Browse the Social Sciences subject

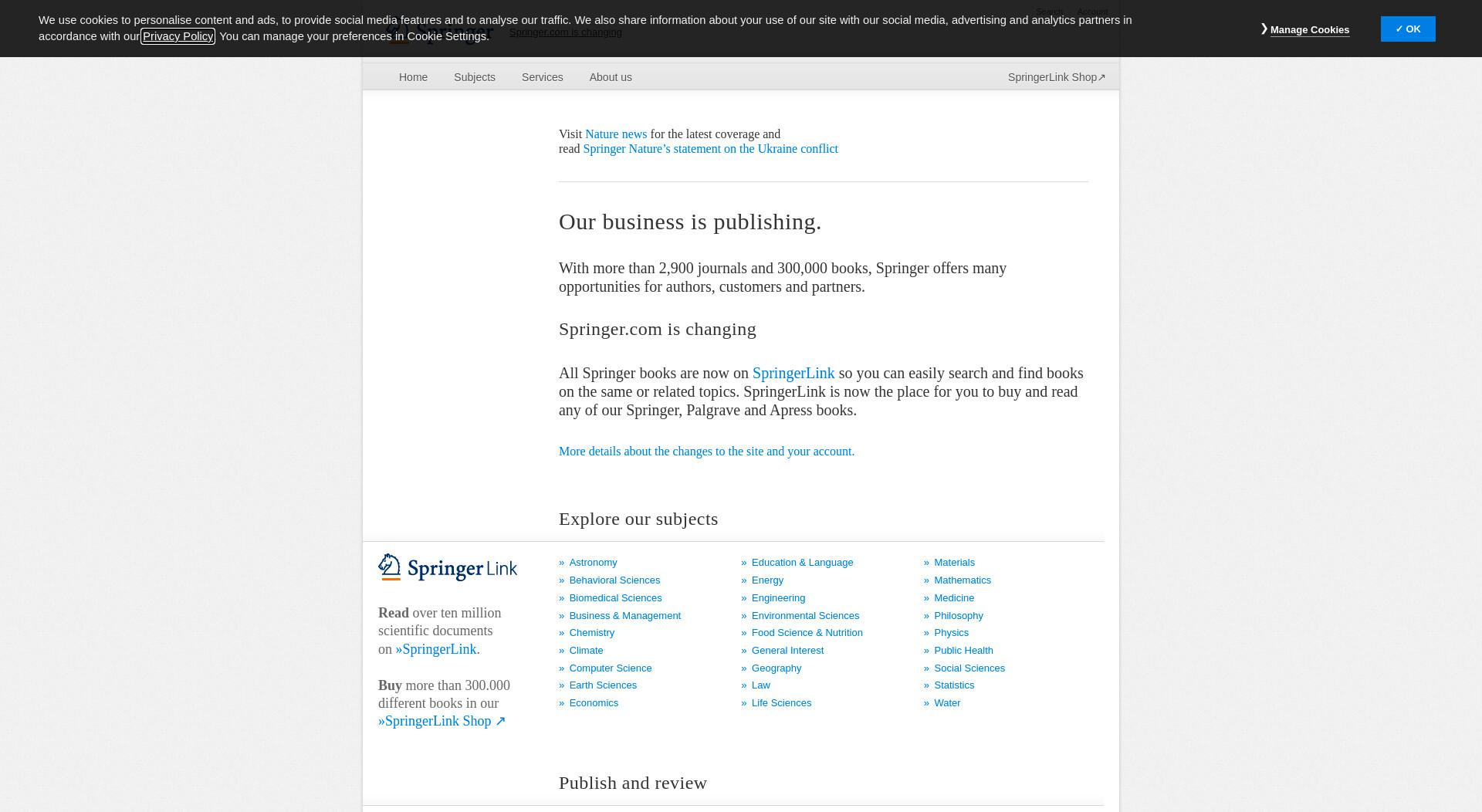click(x=969, y=668)
